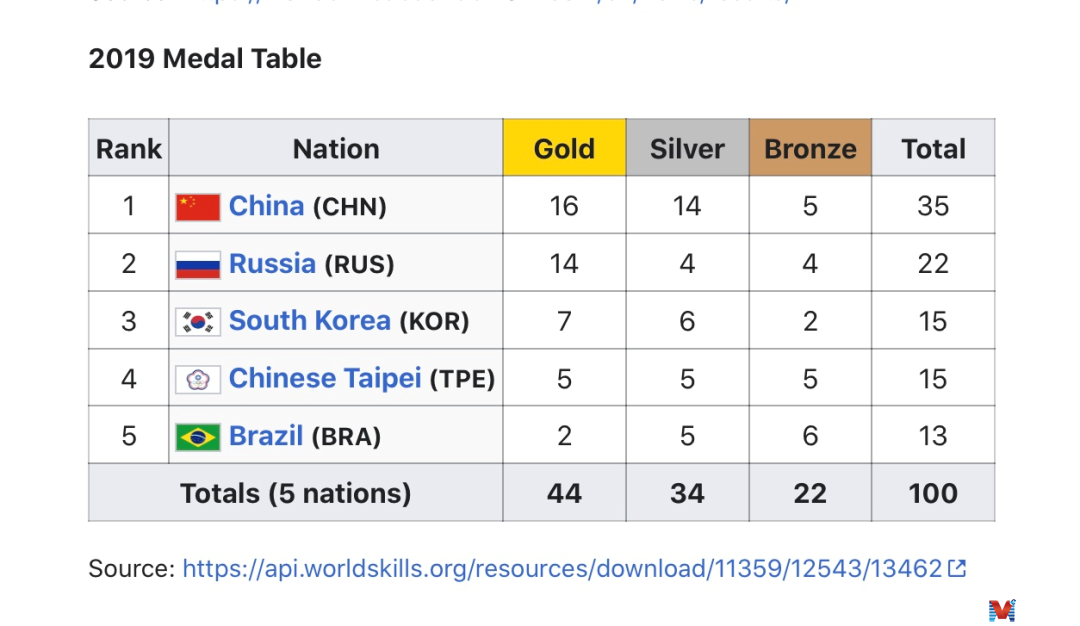The width and height of the screenshot is (1080, 626).
Task: Open the Russia country link
Action: 272,264
